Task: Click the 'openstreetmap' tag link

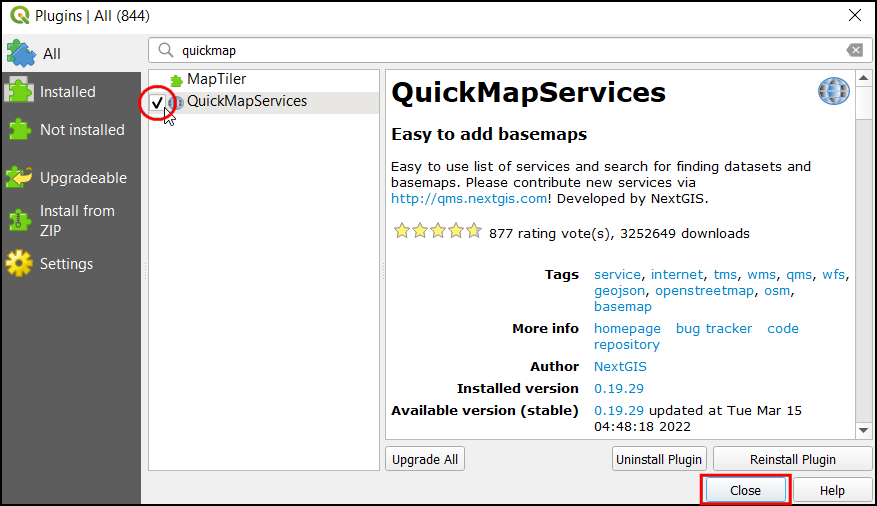Action: pyautogui.click(x=705, y=291)
